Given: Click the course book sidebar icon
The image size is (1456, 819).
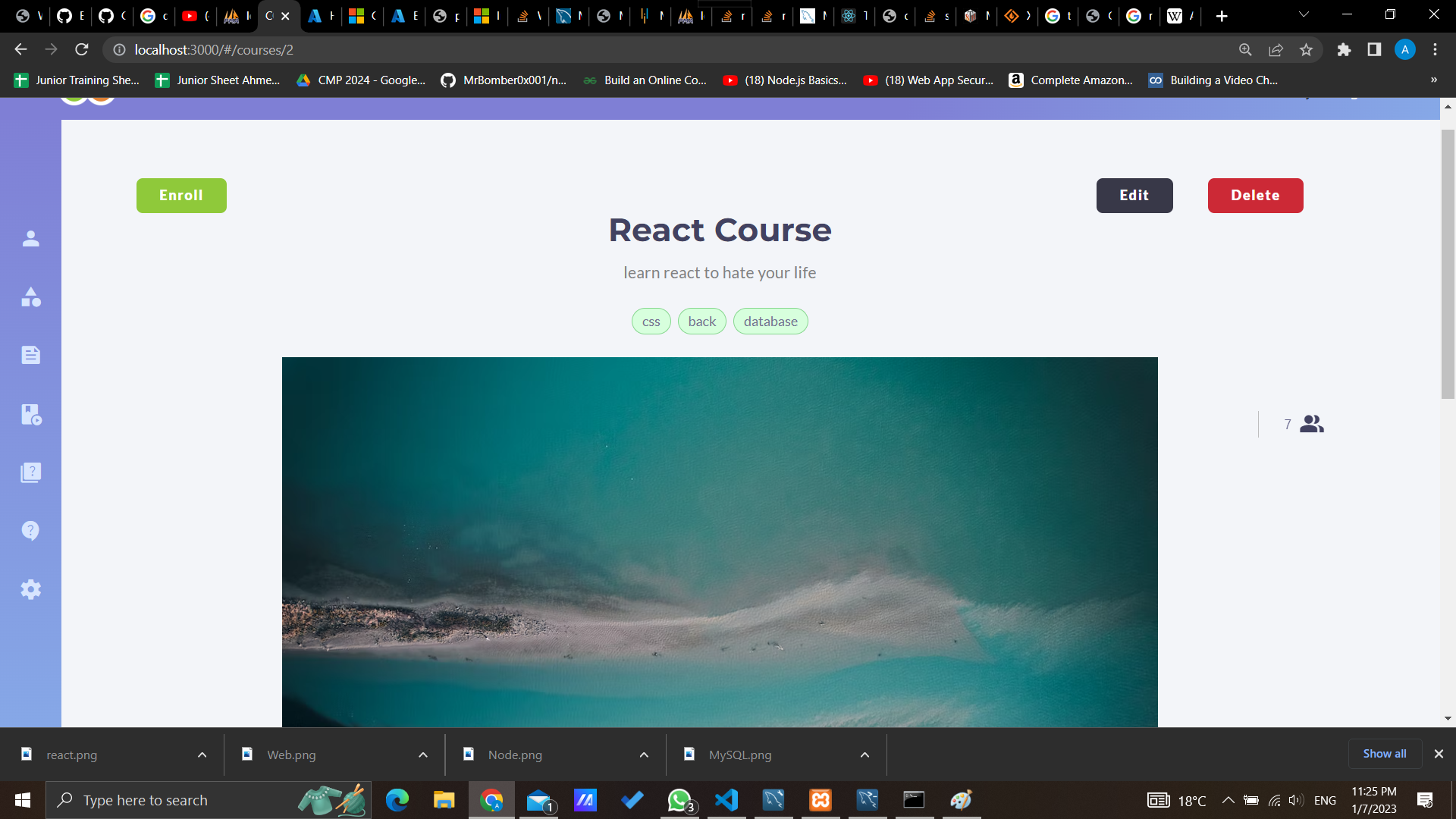Looking at the screenshot, I should click(30, 414).
